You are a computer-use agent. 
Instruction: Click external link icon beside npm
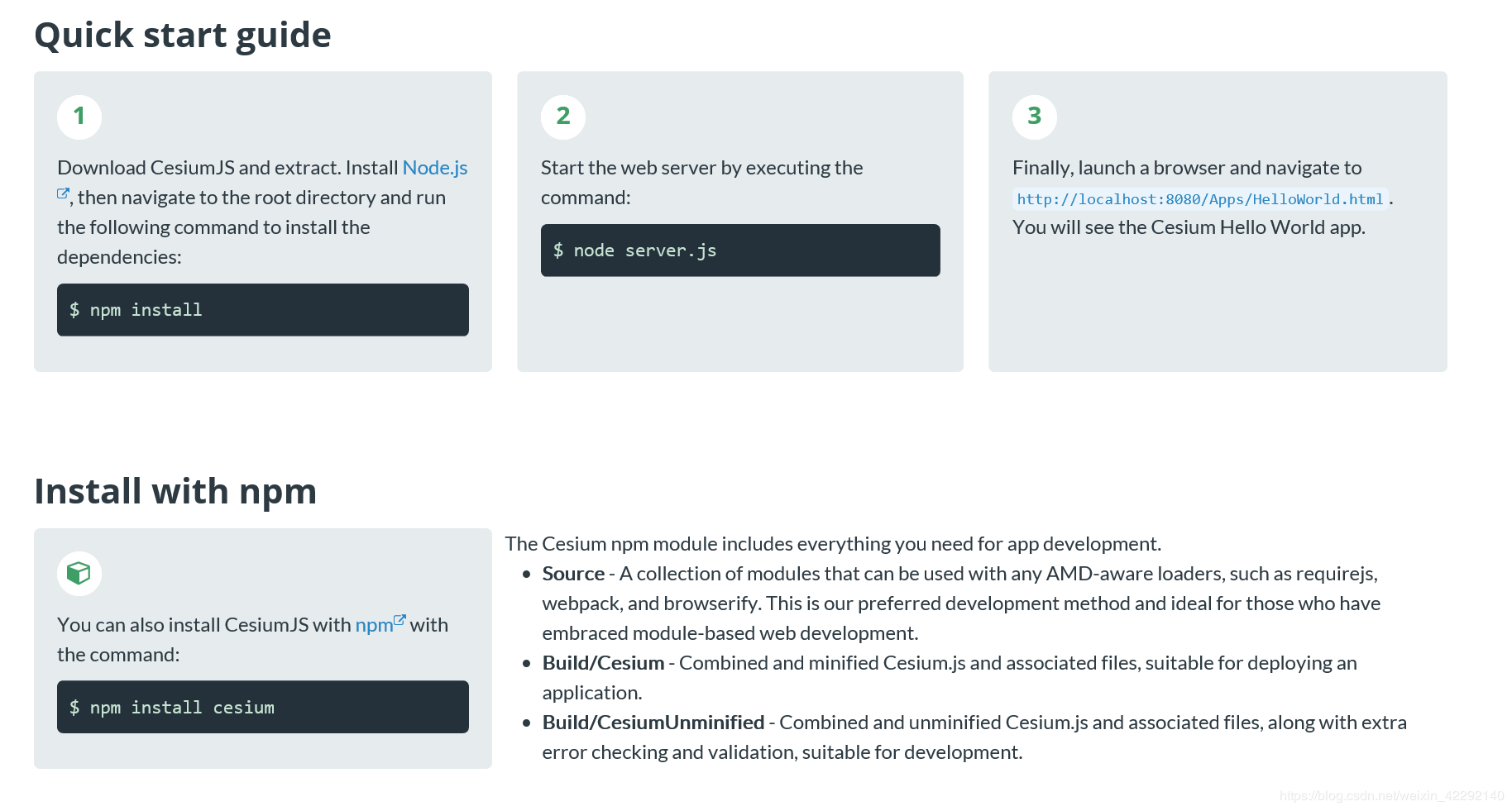tap(400, 619)
